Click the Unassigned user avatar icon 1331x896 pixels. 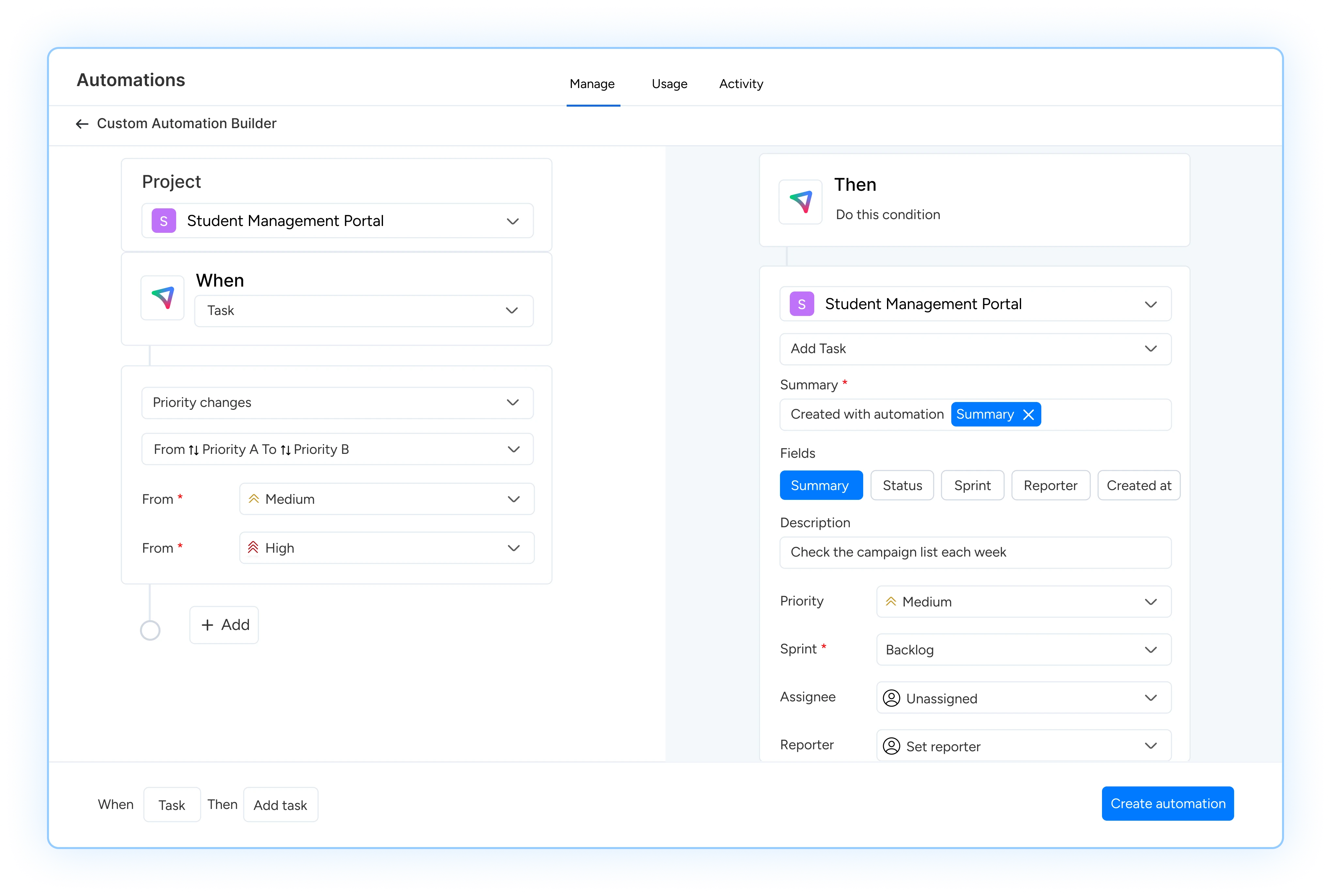pyautogui.click(x=891, y=698)
